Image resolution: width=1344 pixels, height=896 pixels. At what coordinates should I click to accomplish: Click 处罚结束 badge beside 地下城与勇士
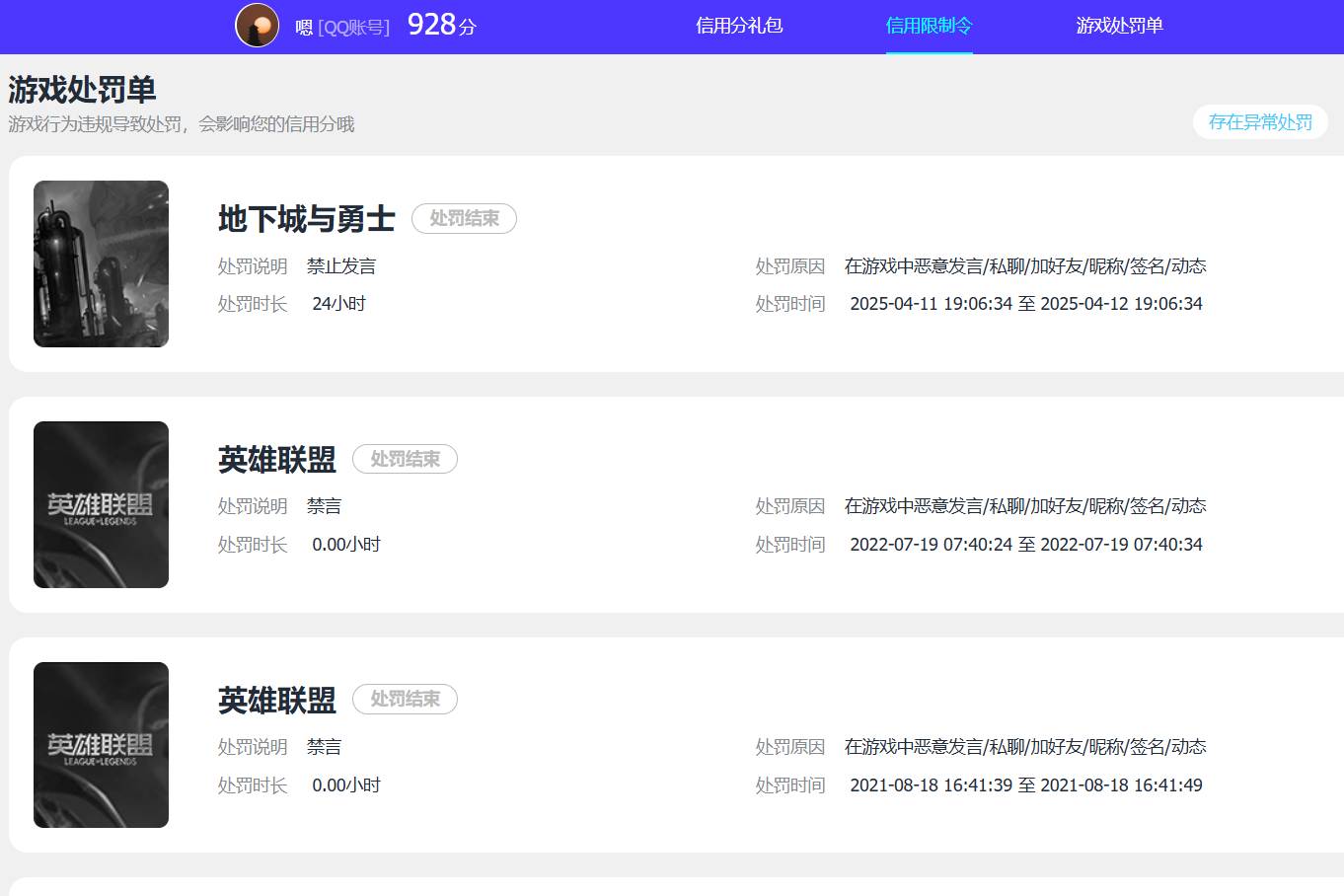(464, 219)
